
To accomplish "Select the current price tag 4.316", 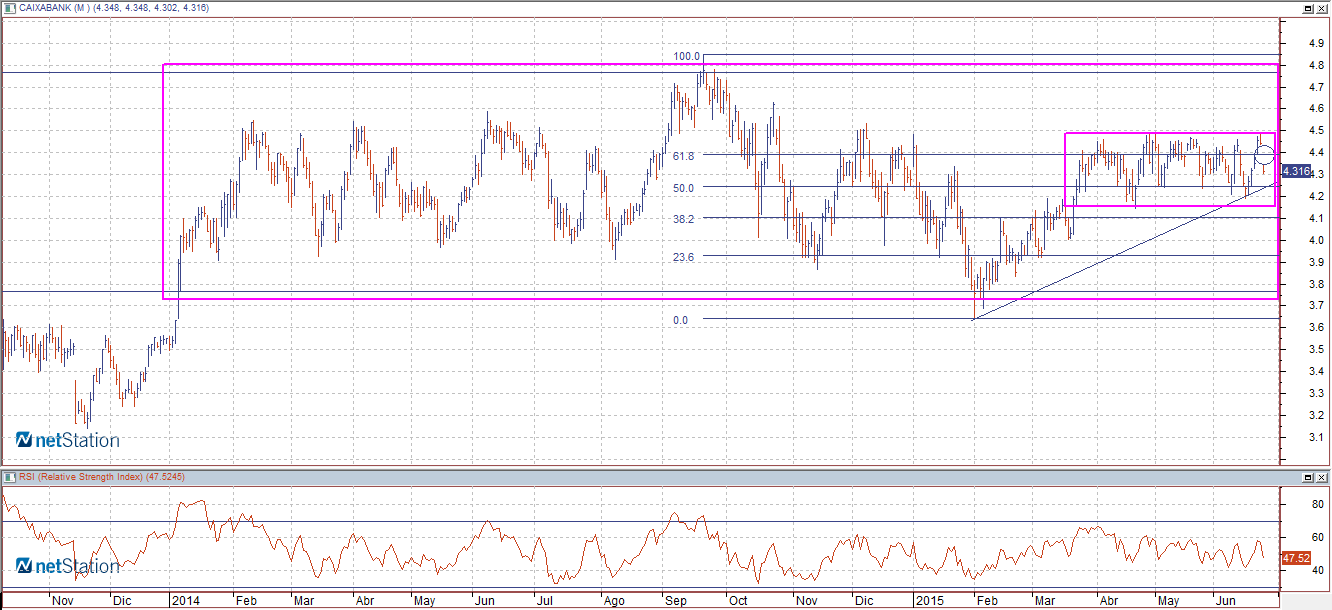I will (x=1296, y=172).
